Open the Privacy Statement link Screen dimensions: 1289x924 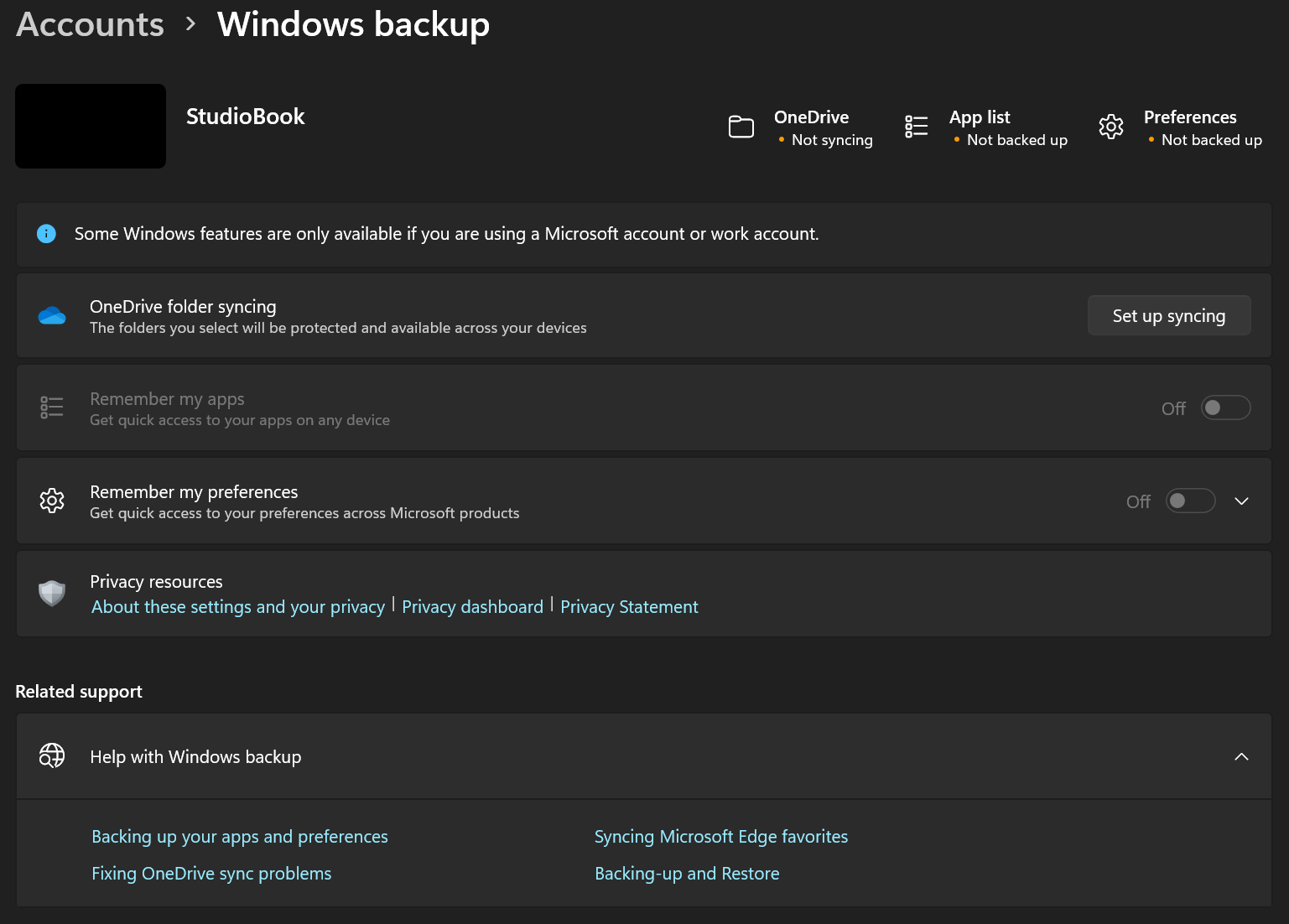pos(629,607)
